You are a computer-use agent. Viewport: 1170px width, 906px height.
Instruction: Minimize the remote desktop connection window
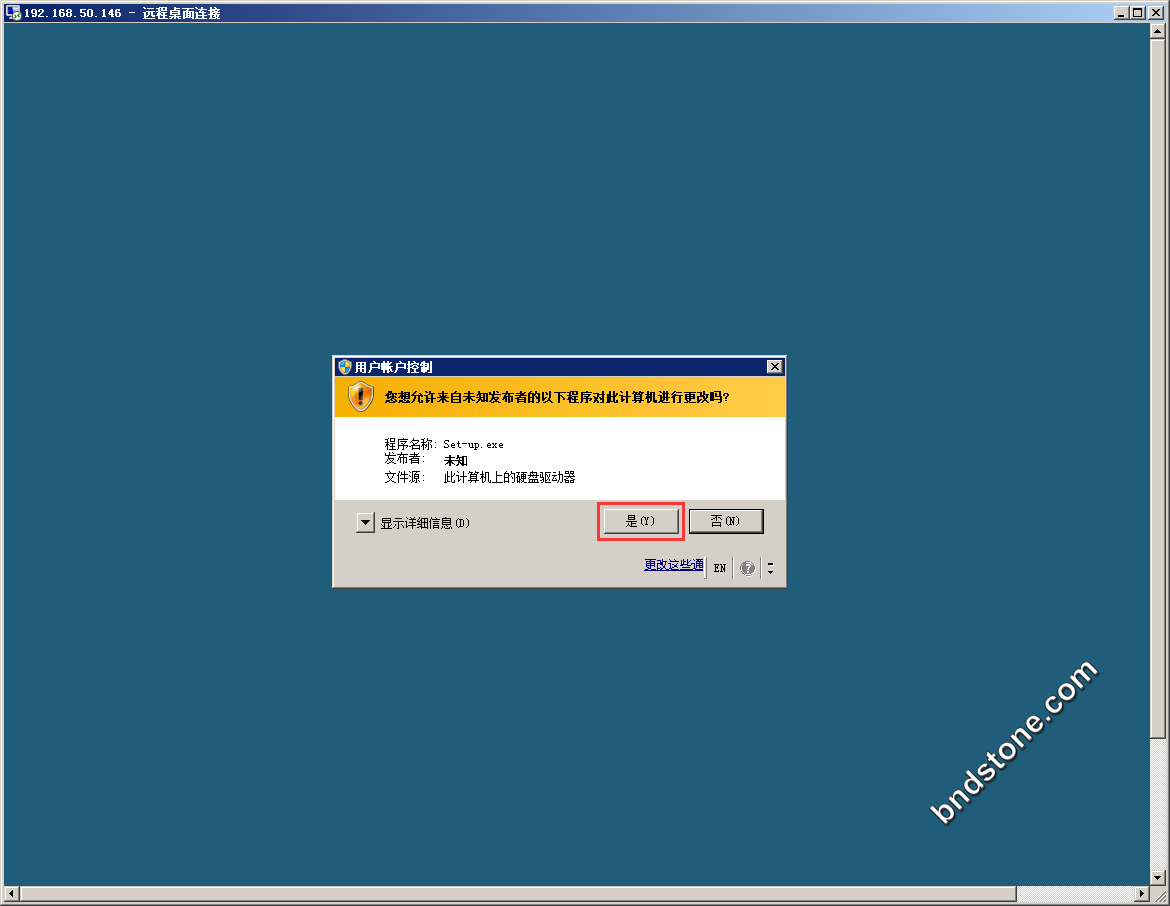coord(1121,13)
